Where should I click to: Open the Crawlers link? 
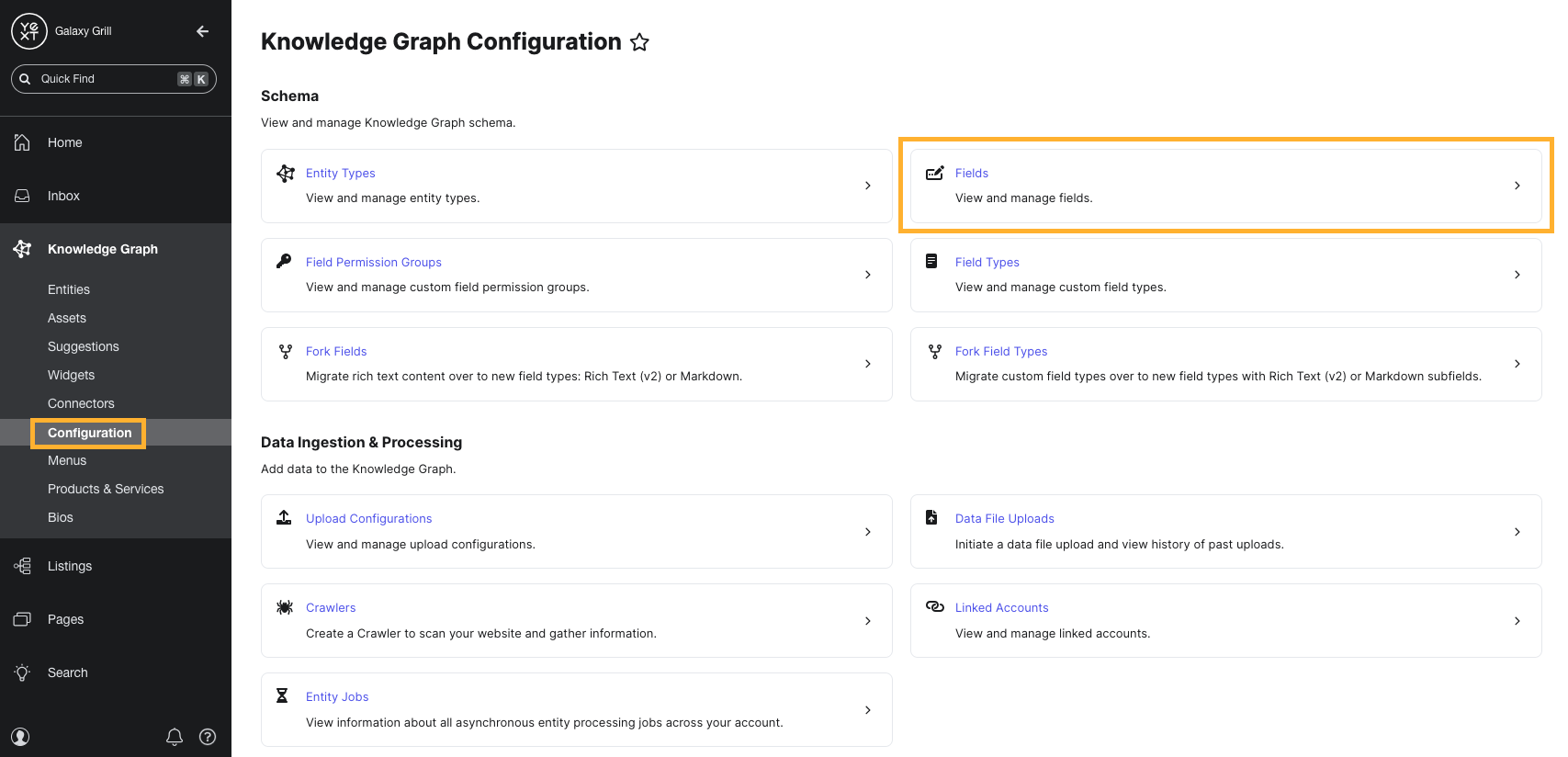331,607
